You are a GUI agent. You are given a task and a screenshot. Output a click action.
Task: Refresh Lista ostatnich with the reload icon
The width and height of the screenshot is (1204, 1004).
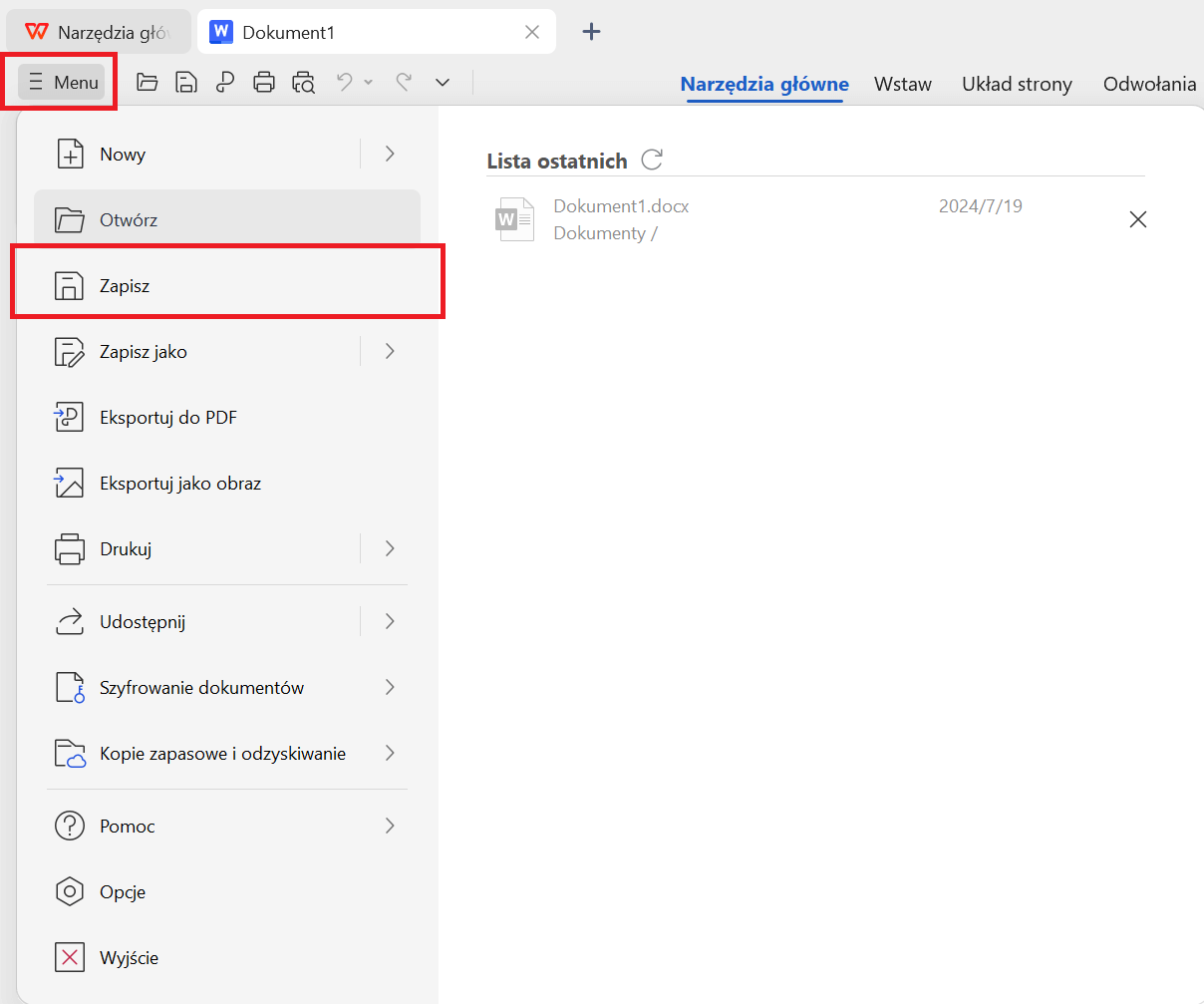click(x=653, y=160)
